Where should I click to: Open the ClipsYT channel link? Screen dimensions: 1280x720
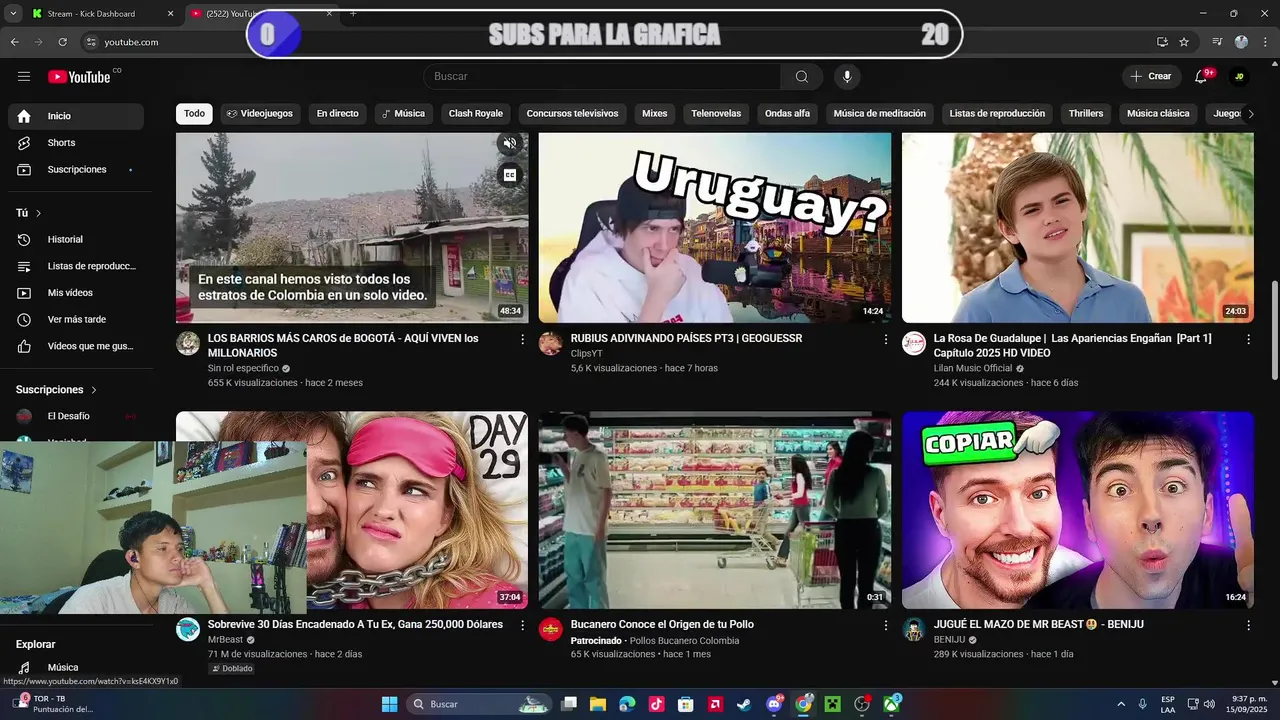point(587,354)
